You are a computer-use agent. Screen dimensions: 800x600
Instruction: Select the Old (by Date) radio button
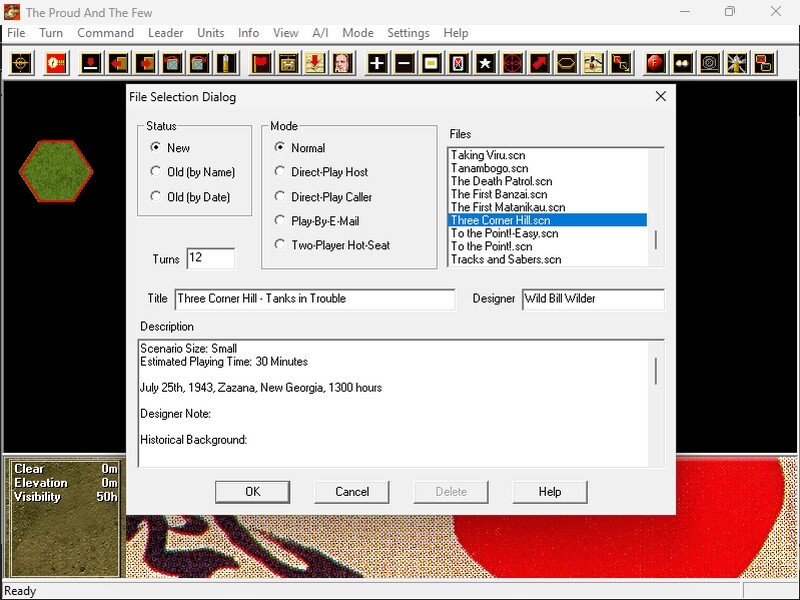pyautogui.click(x=156, y=196)
